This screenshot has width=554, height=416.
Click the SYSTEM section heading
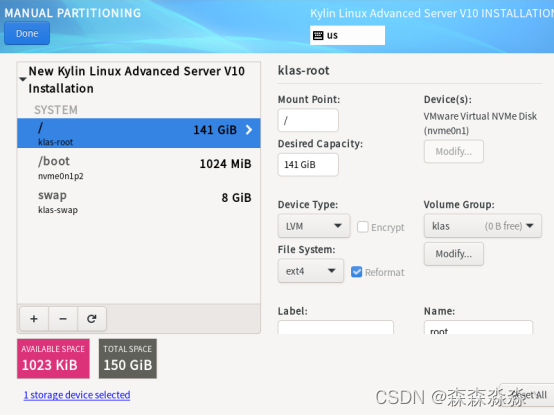point(56,110)
